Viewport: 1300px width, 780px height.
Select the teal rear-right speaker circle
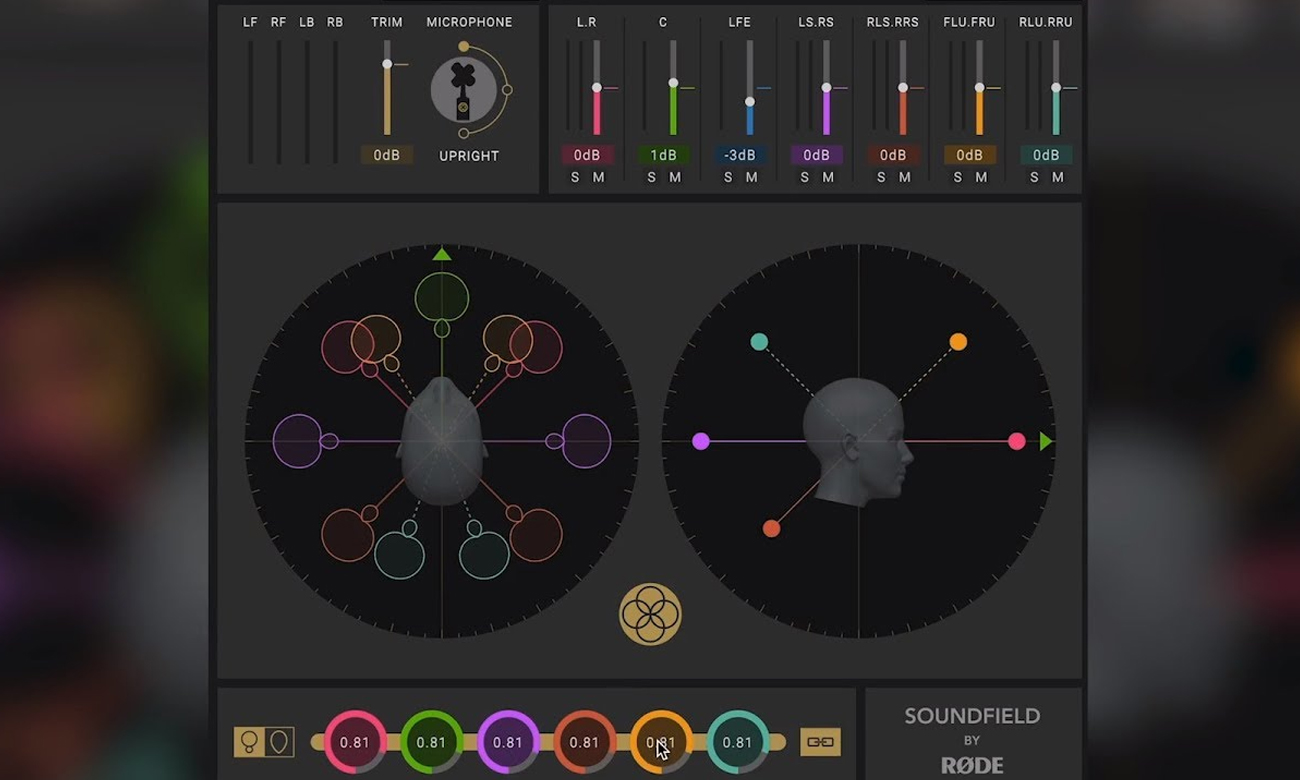click(x=484, y=555)
